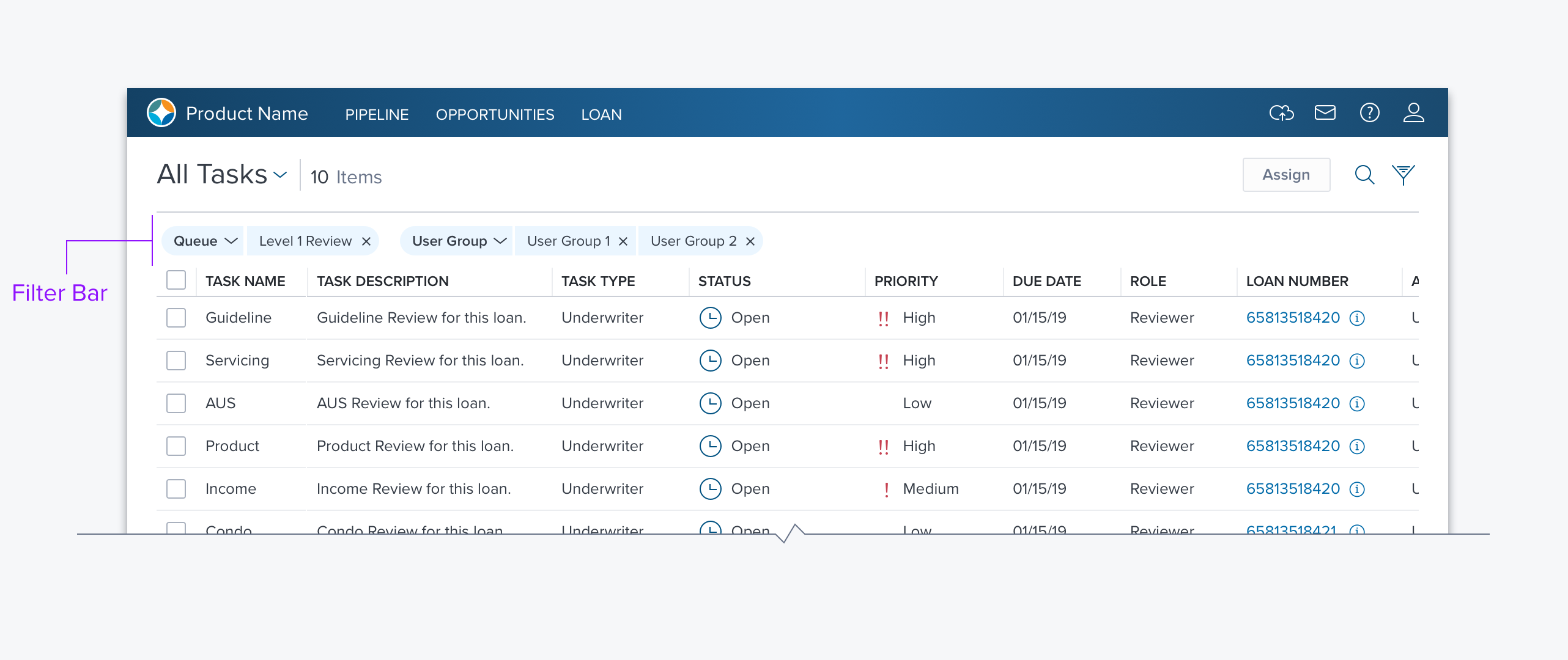Click 'Product Review for this loan.' cell

click(415, 446)
